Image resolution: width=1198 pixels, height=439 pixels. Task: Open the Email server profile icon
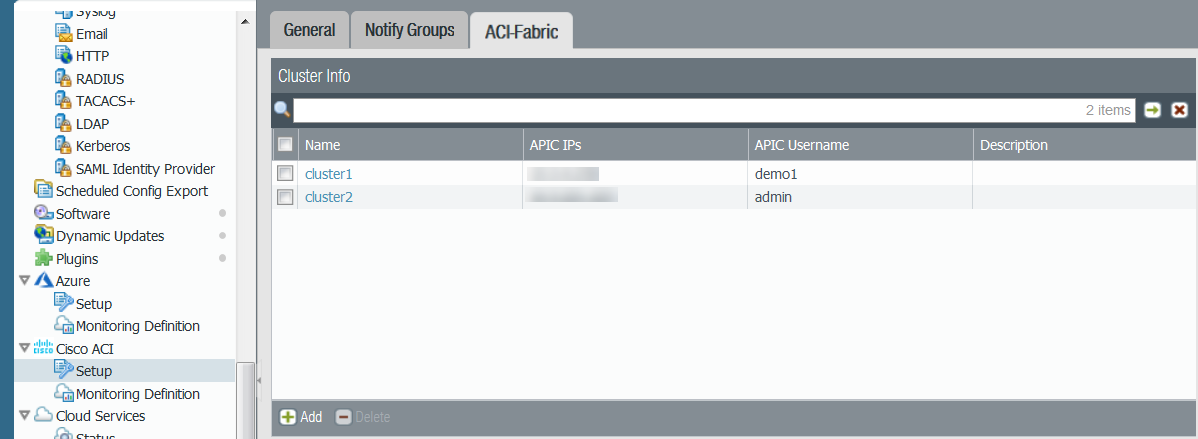click(64, 34)
